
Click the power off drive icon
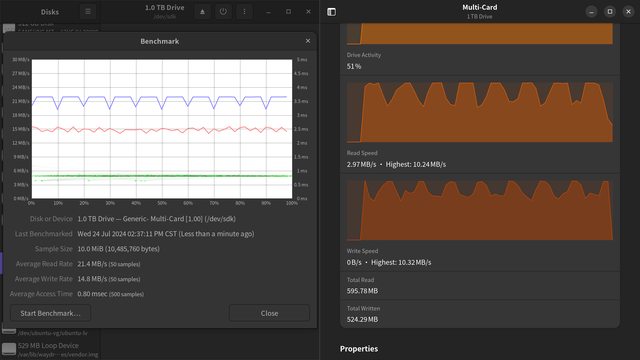click(223, 12)
